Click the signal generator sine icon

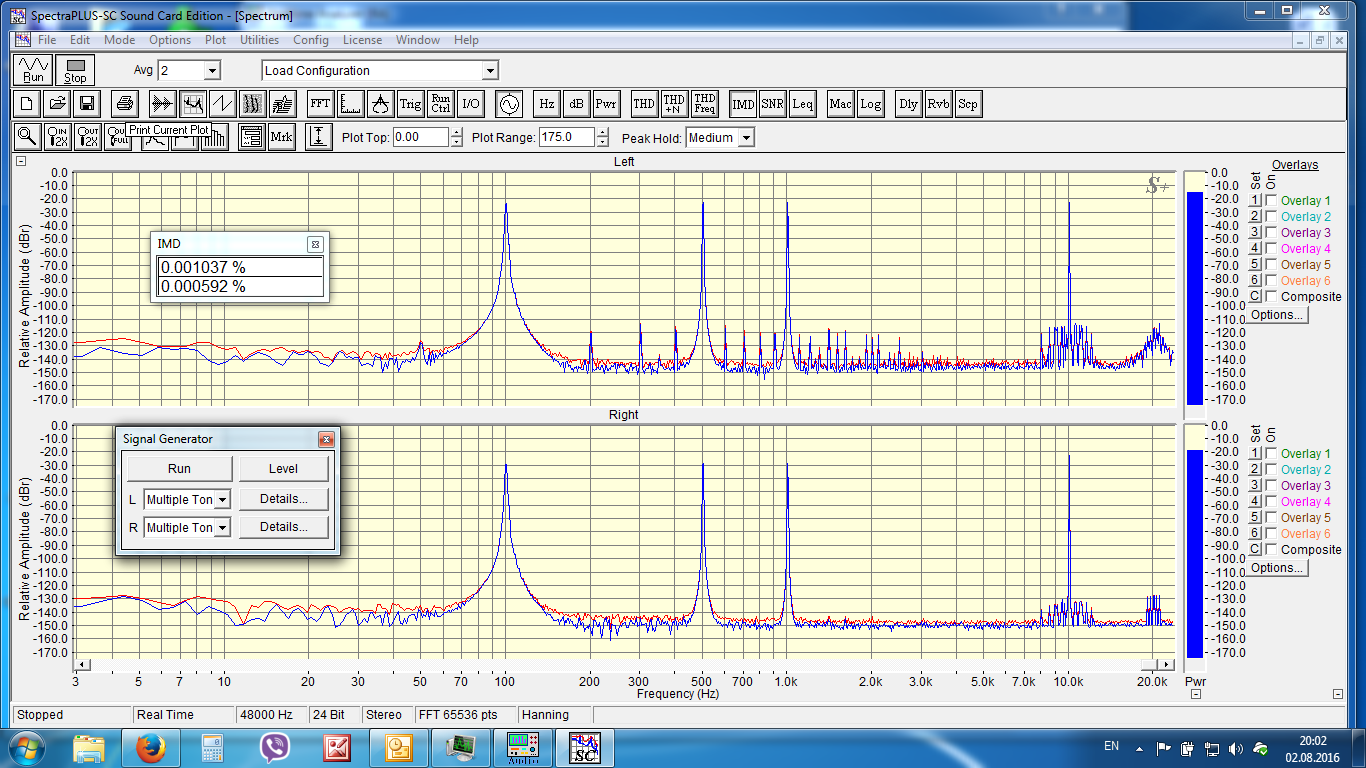tap(509, 103)
